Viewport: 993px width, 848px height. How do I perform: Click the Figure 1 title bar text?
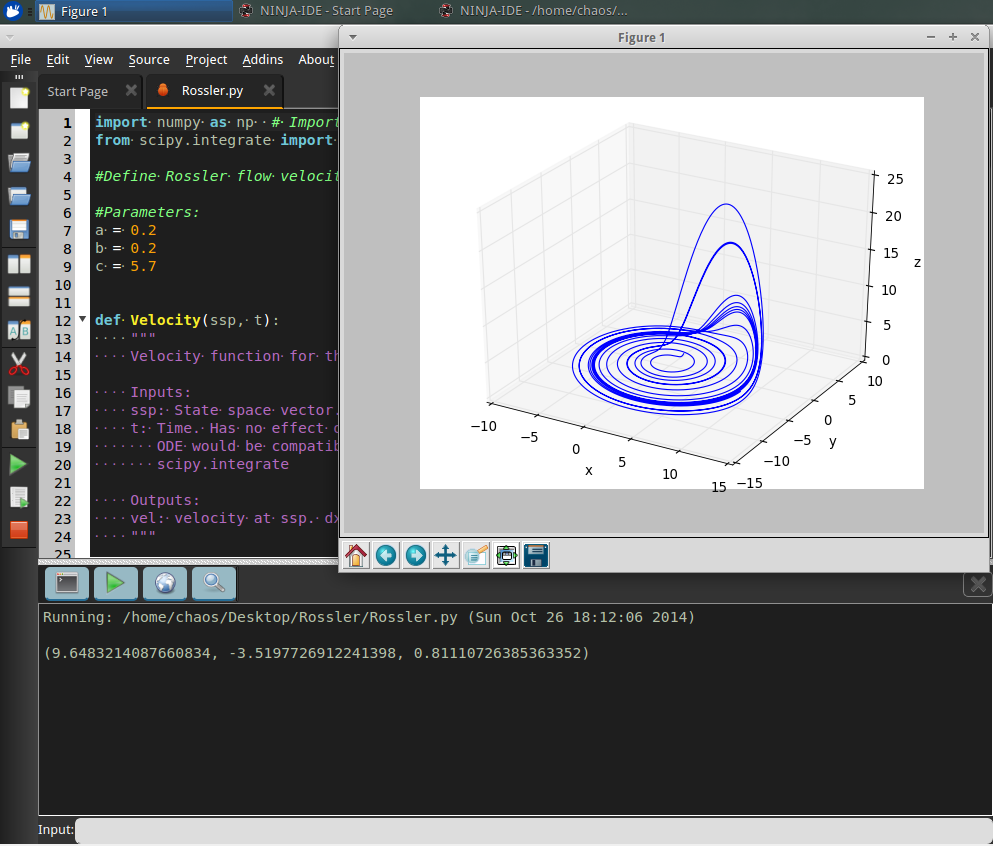coord(642,37)
